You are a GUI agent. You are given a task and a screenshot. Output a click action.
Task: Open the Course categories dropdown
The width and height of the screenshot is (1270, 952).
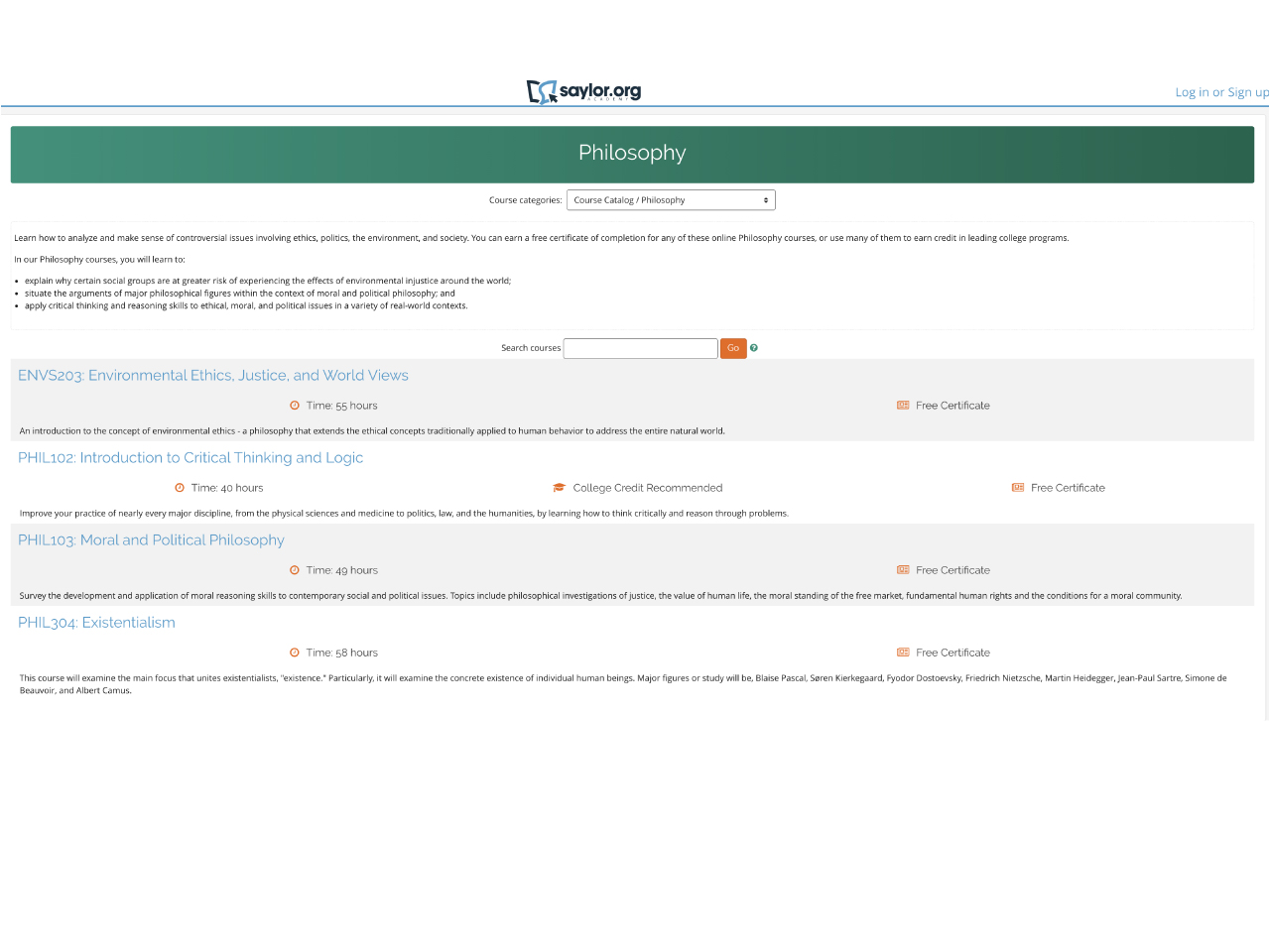click(x=671, y=200)
